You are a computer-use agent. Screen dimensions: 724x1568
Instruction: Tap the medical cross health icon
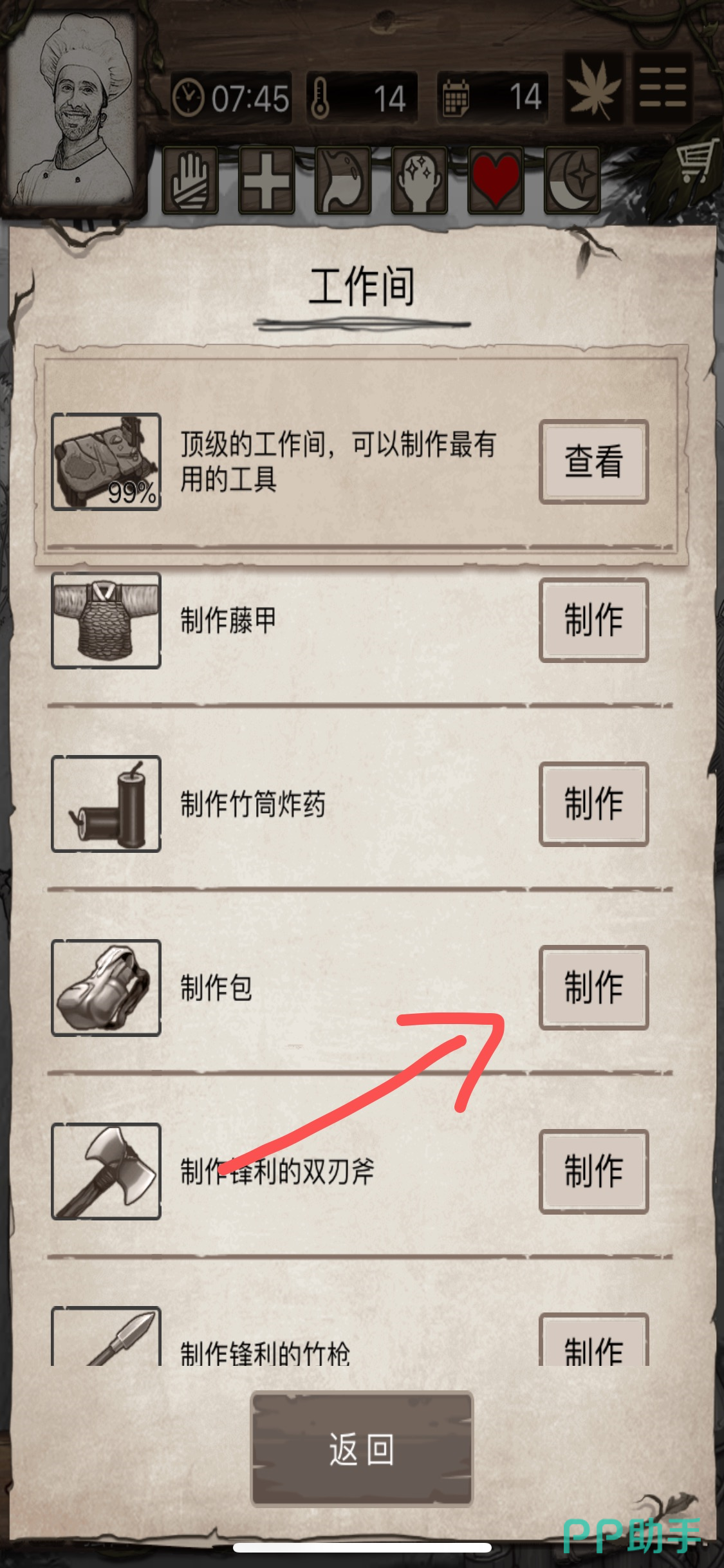click(266, 180)
